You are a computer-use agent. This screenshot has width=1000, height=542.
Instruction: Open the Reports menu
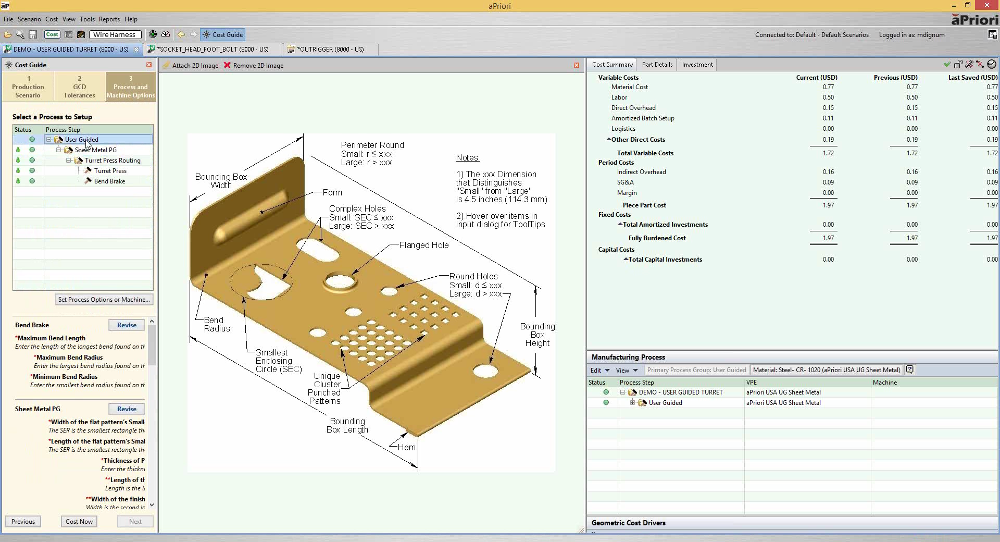[x=109, y=19]
